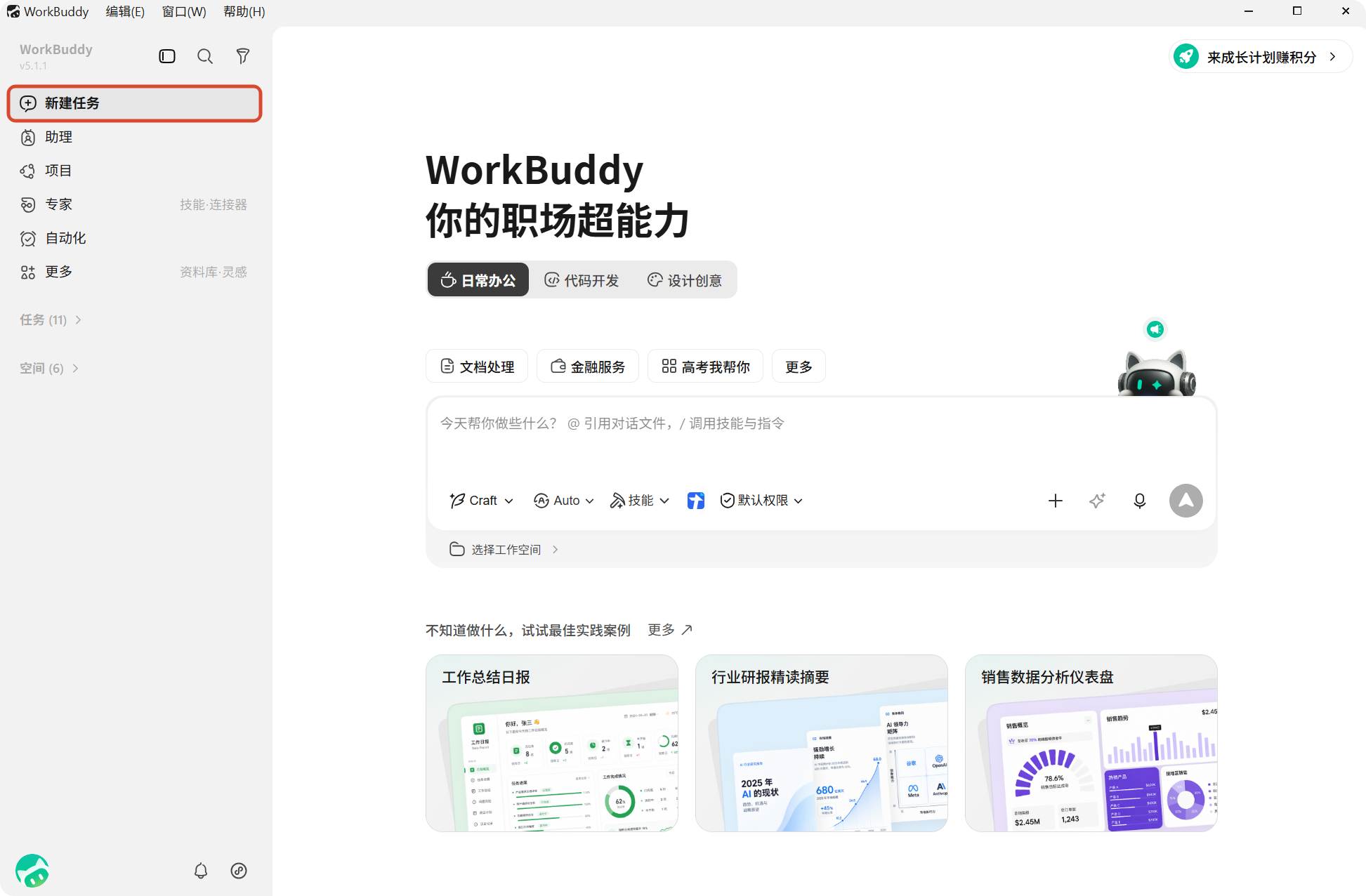Click the 高考我帮你 chip
This screenshot has height=896, width=1366.
pyautogui.click(x=705, y=367)
